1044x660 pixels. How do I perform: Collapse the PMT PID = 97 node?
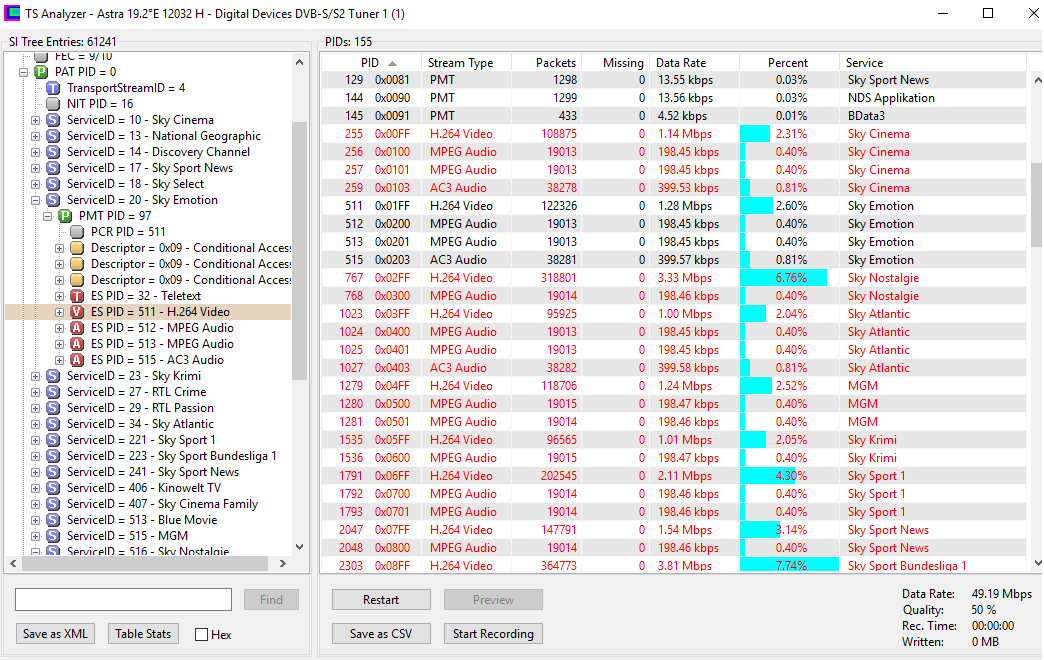tap(48, 216)
